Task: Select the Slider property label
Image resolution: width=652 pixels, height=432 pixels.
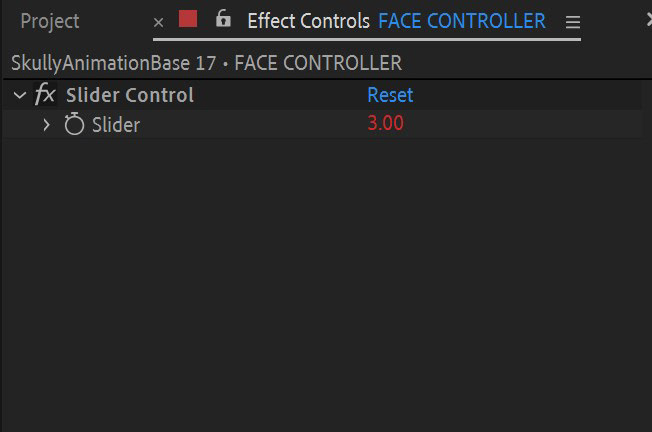Action: point(116,125)
